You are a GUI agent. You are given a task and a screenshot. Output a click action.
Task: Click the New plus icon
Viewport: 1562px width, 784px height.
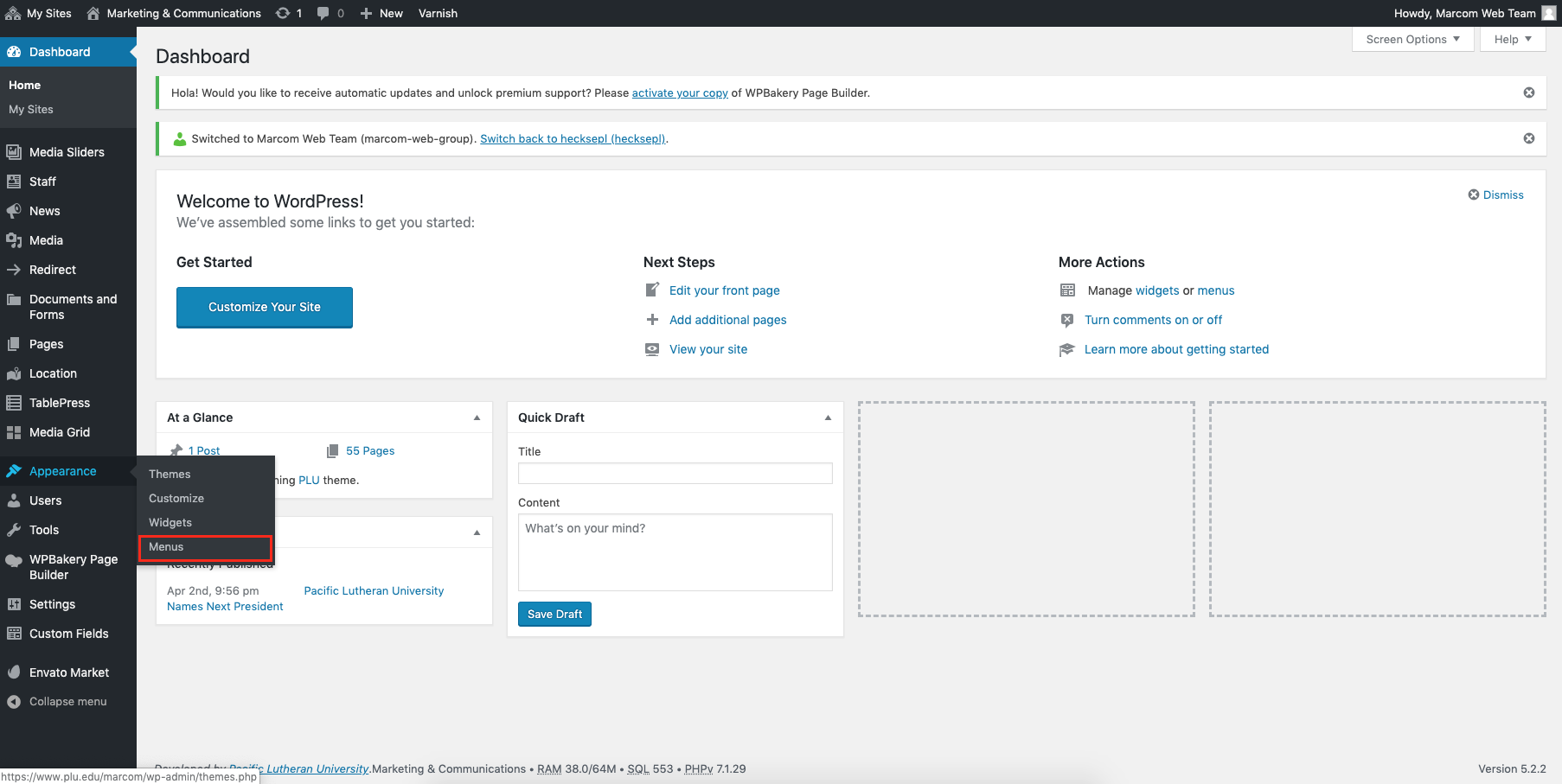(367, 13)
